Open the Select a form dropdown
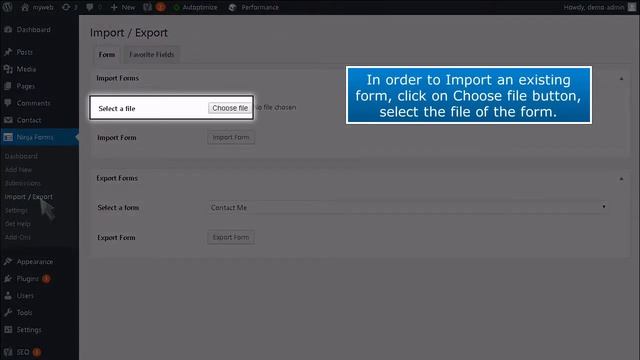 [x=408, y=207]
